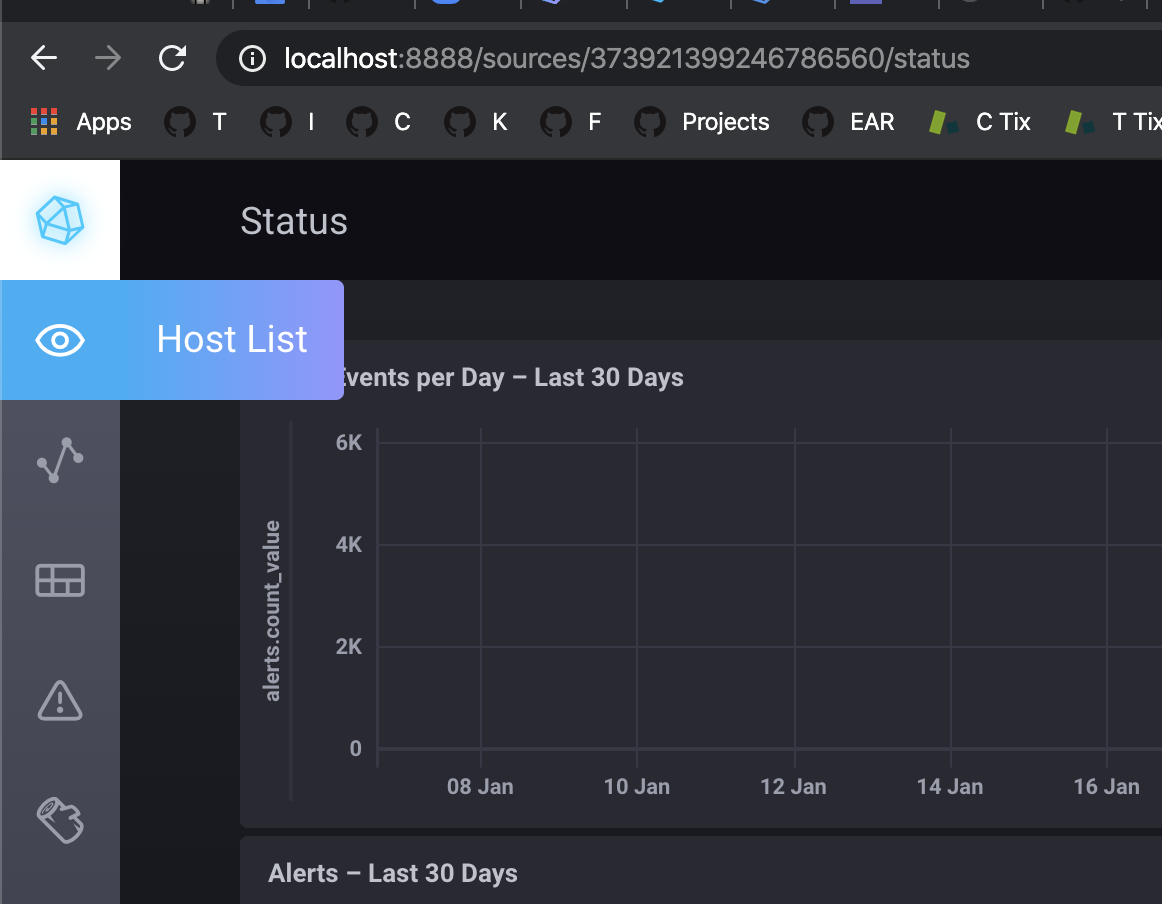Click the address bar URL
The width and height of the screenshot is (1162, 904).
click(625, 58)
